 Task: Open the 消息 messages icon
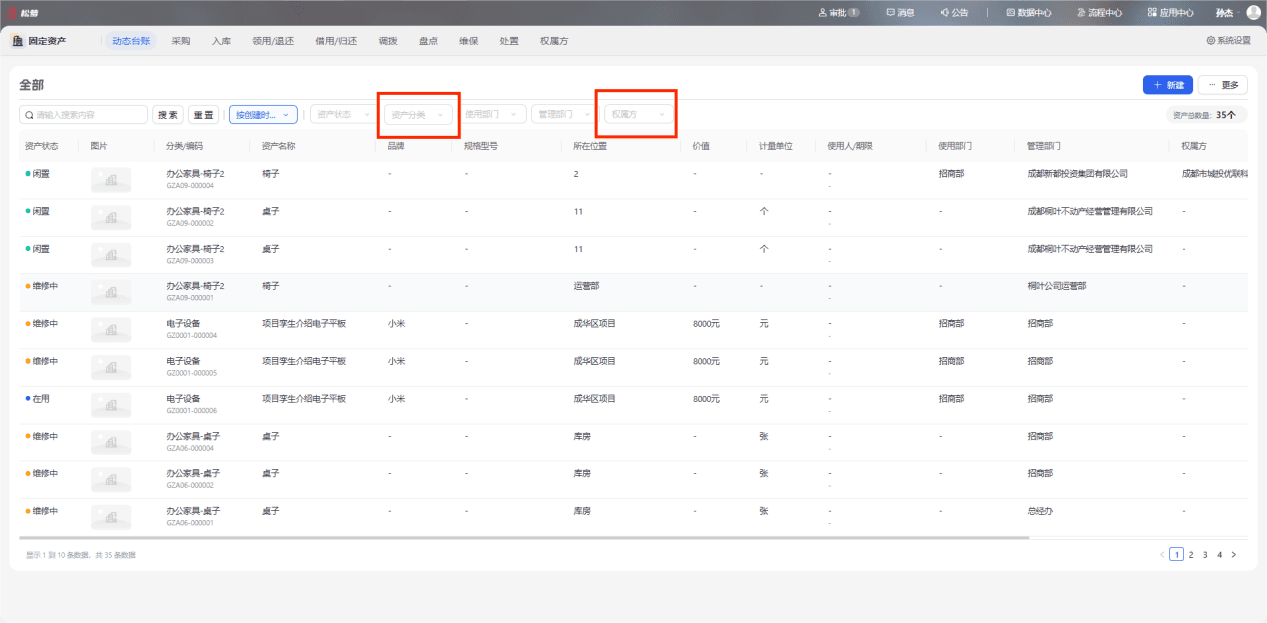click(x=891, y=13)
